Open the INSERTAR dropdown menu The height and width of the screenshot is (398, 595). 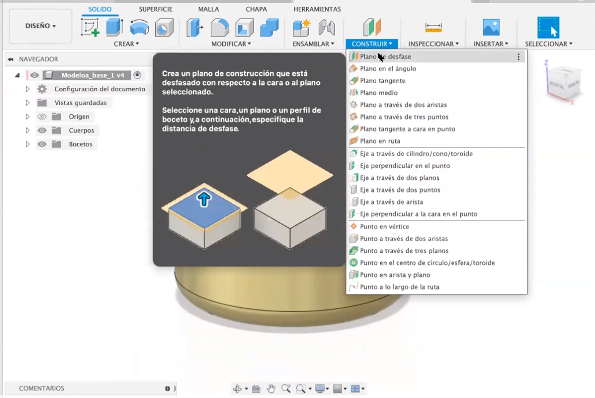pos(491,44)
